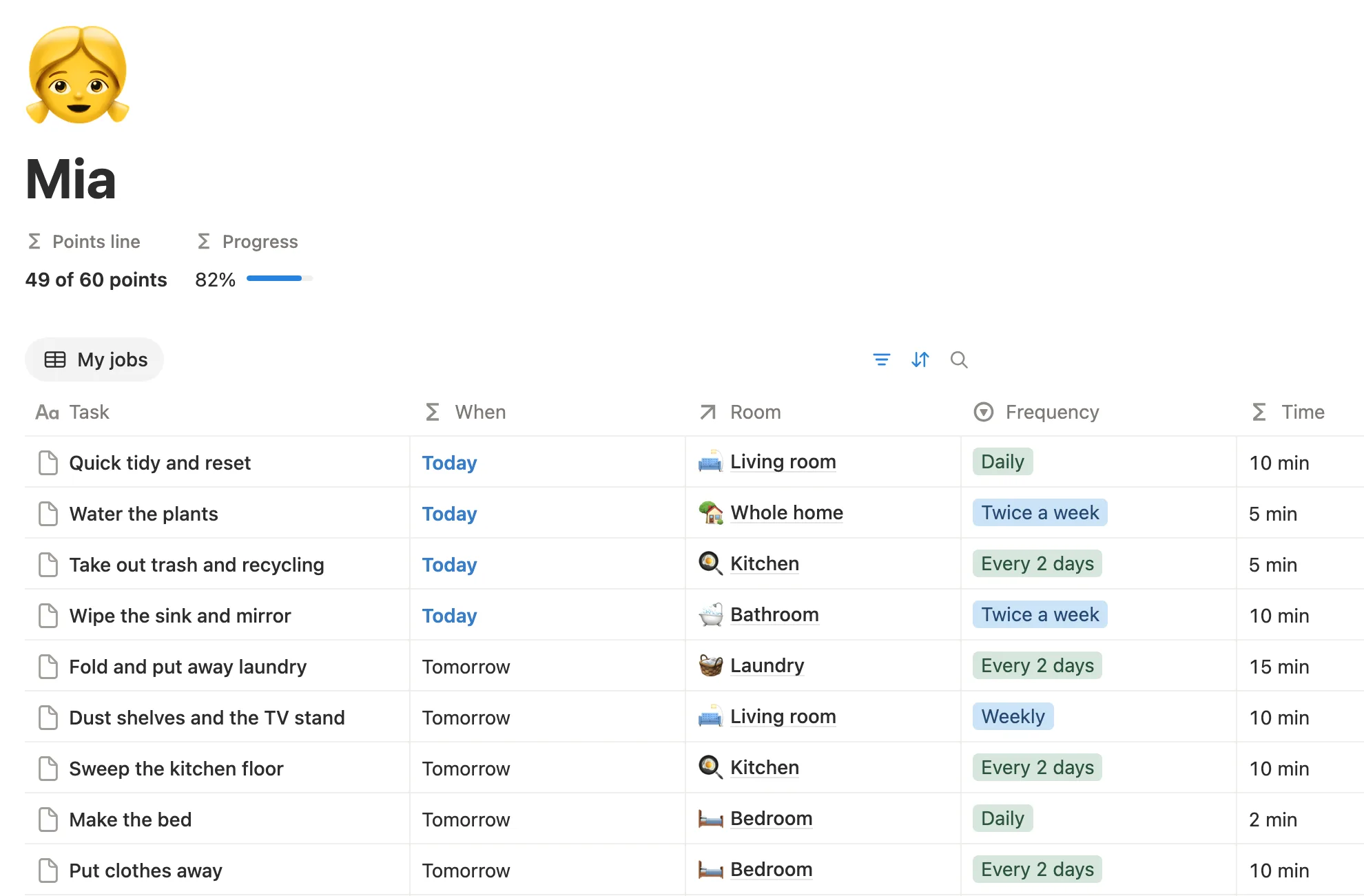The width and height of the screenshot is (1364, 896).
Task: Click page icon beside Sweep the kitchen floor
Action: [48, 769]
